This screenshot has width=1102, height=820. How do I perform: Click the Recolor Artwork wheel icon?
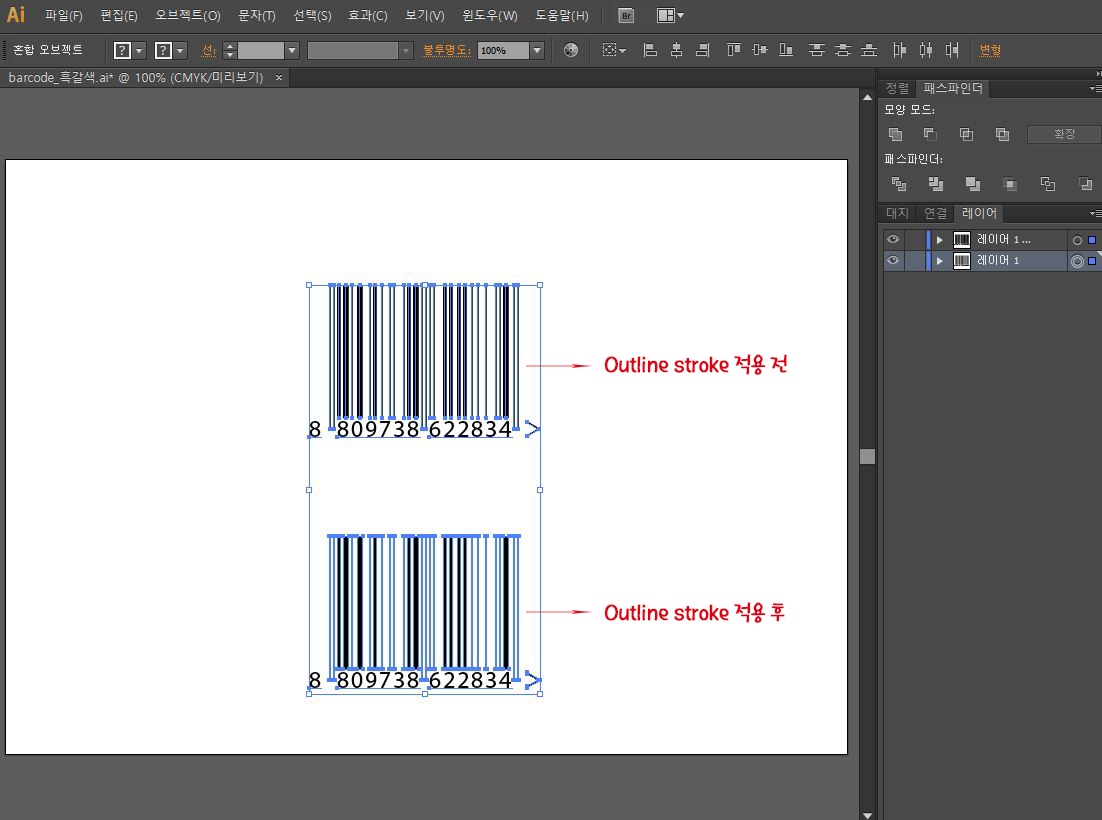tap(571, 50)
